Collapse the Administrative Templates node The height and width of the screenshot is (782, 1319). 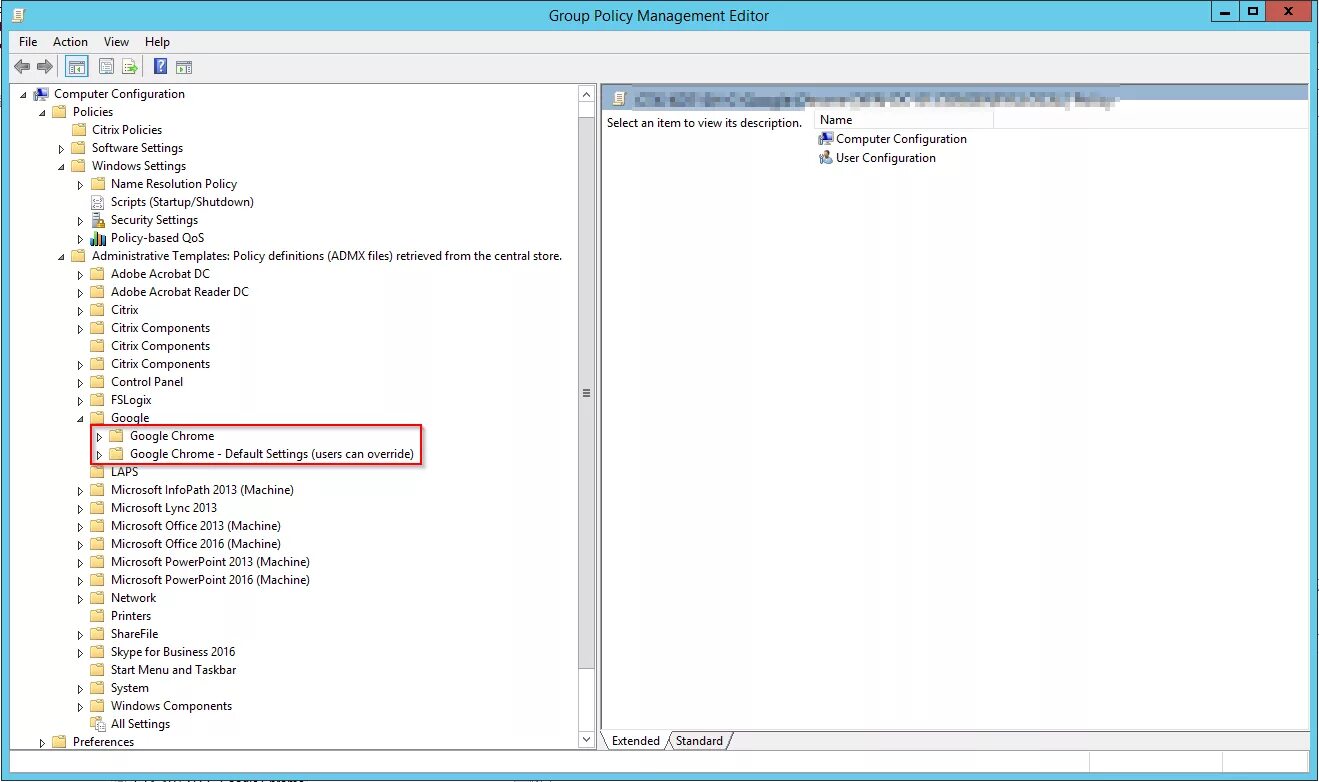61,257
